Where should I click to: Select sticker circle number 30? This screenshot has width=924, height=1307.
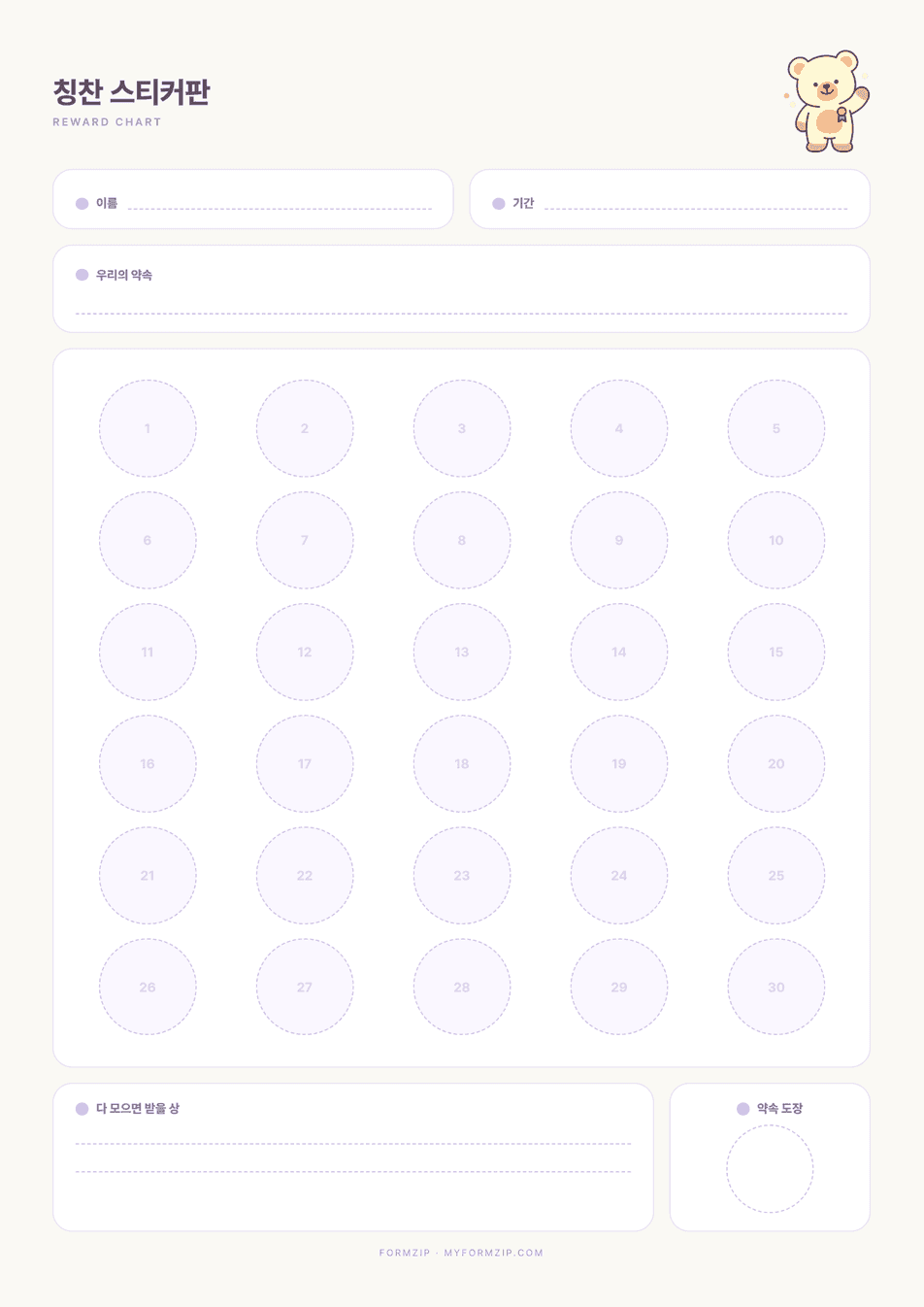tap(776, 988)
